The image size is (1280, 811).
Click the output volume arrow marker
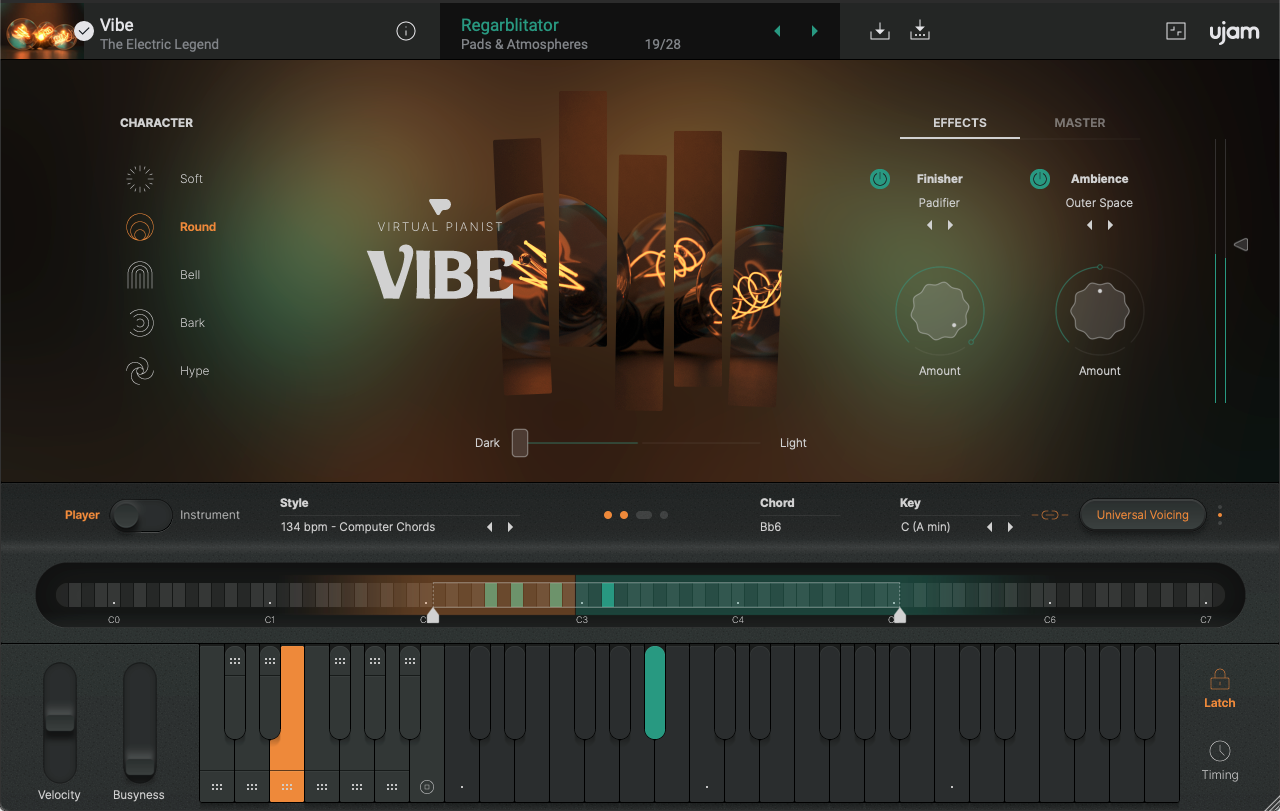click(1241, 244)
